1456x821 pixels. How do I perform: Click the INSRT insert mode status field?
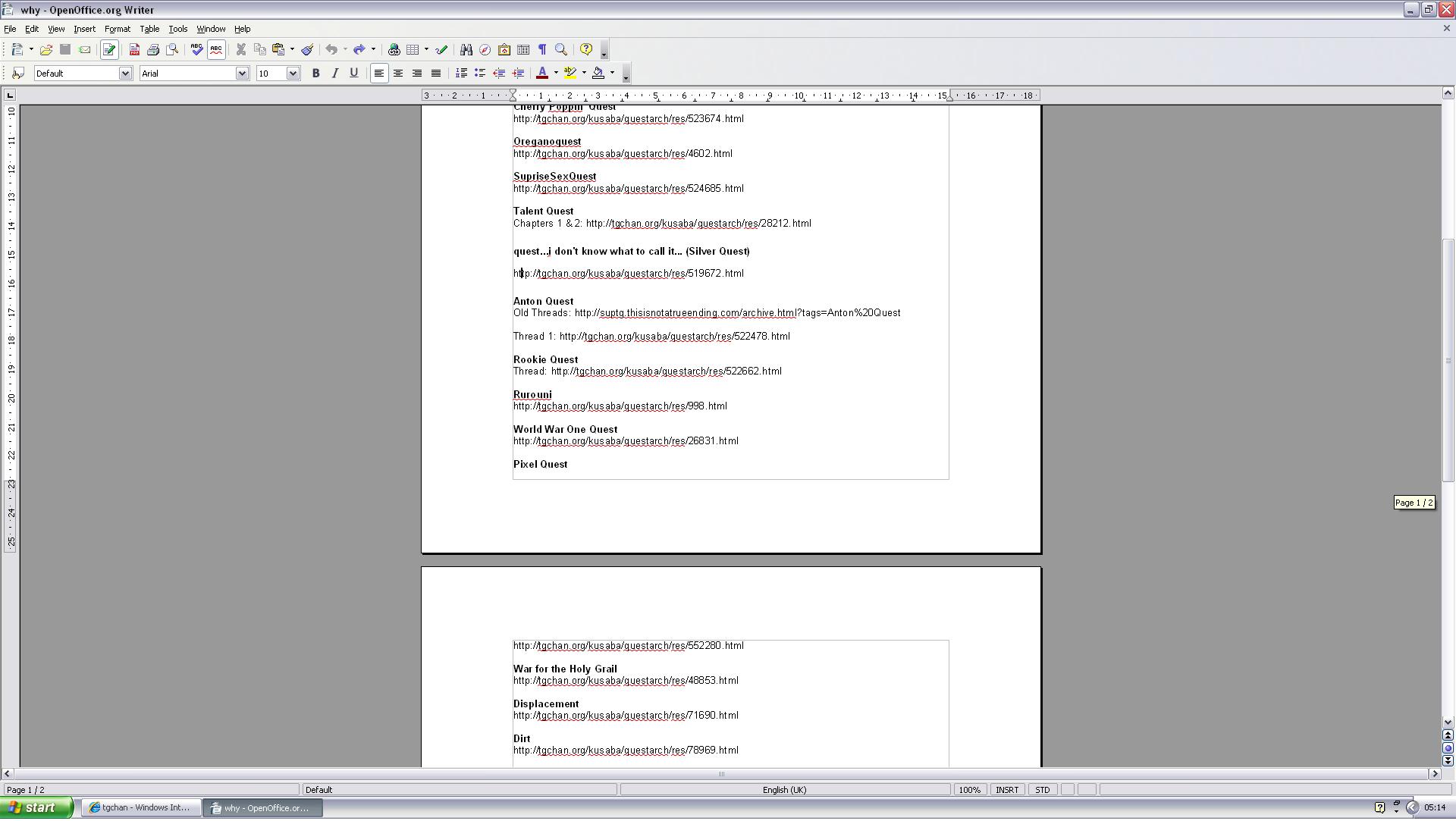(x=1006, y=791)
